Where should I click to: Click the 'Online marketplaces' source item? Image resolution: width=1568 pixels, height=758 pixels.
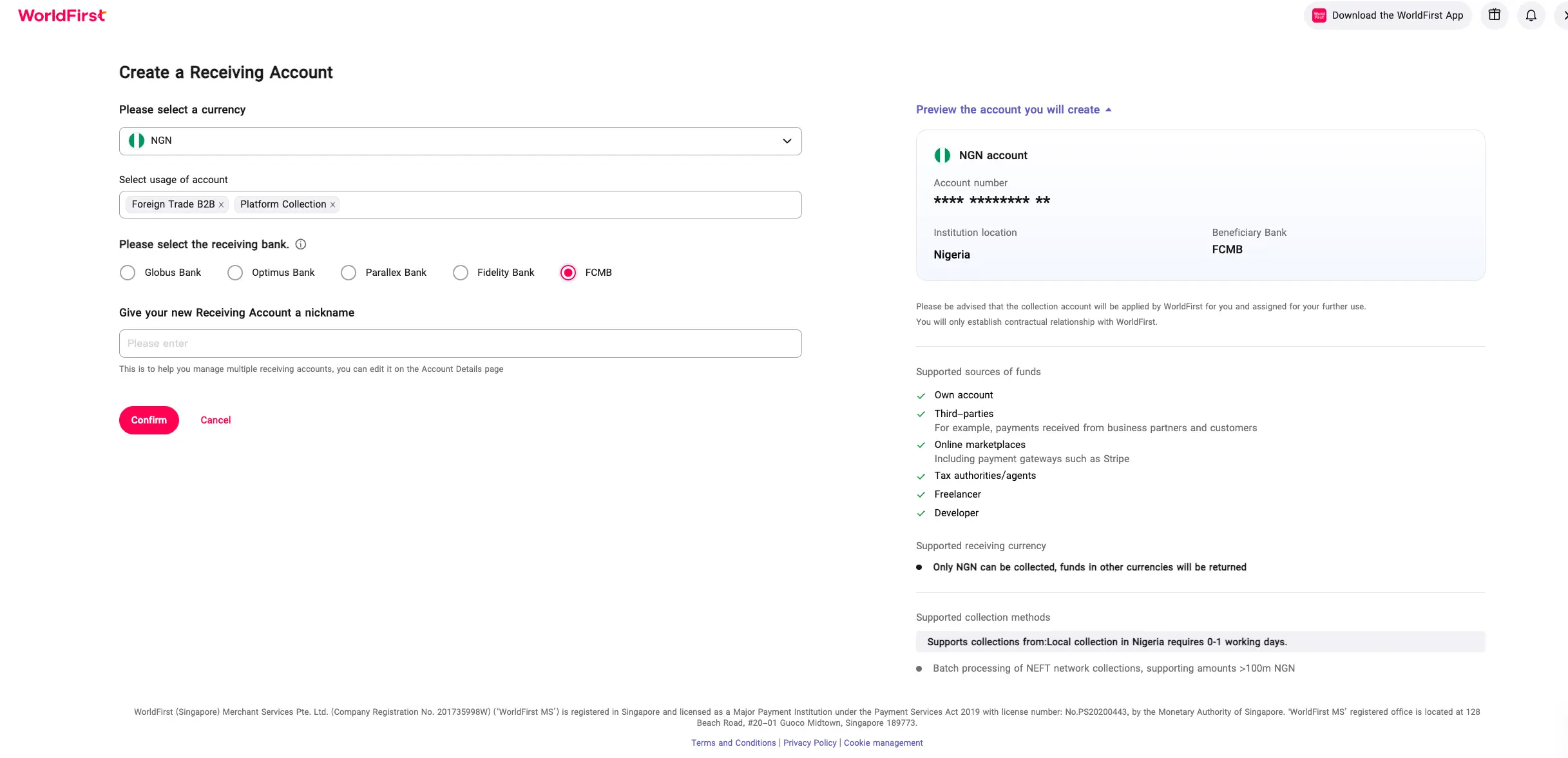[x=980, y=445]
